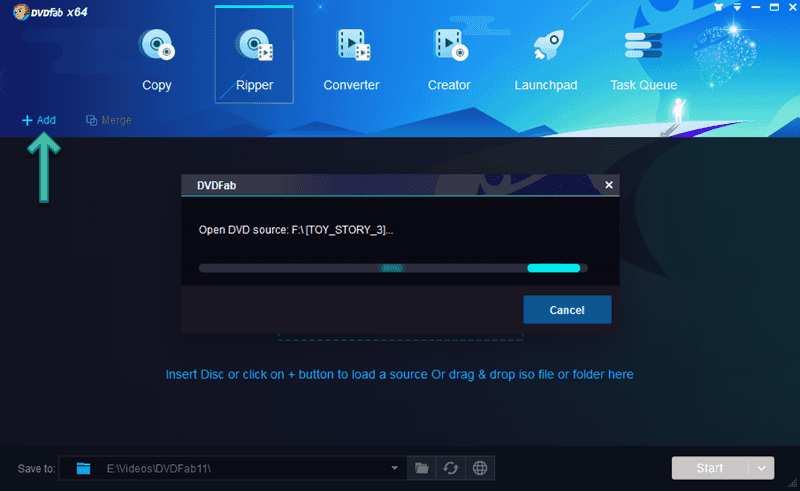Cancel opening the DVD source

(567, 310)
